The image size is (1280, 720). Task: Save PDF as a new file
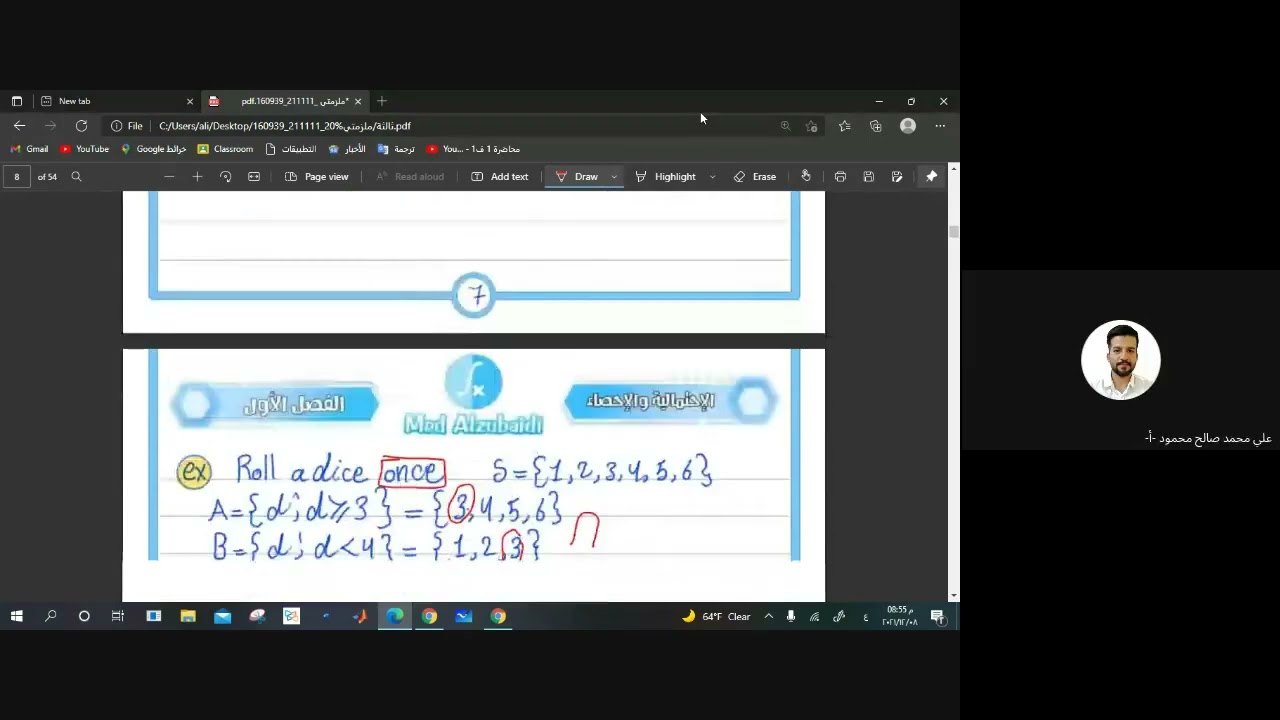[x=897, y=177]
